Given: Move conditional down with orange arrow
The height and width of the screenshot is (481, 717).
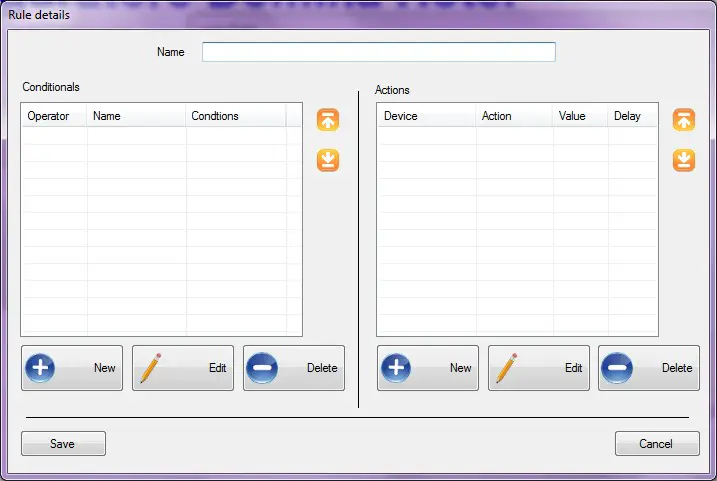Looking at the screenshot, I should click(x=328, y=160).
